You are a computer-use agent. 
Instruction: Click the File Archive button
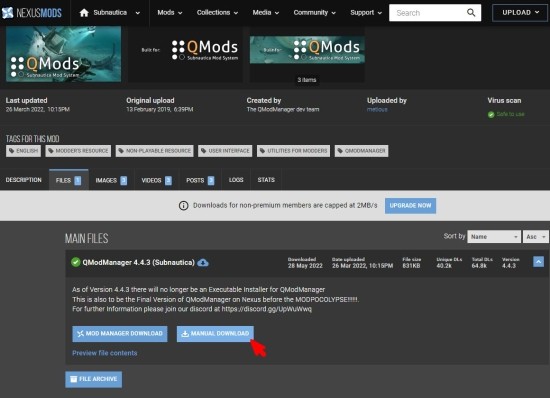[94, 379]
